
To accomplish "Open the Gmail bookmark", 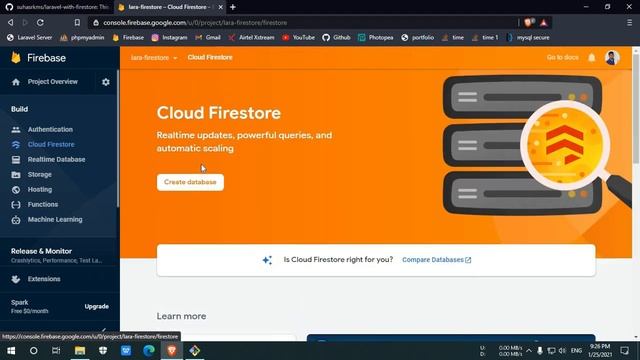I will pyautogui.click(x=208, y=38).
